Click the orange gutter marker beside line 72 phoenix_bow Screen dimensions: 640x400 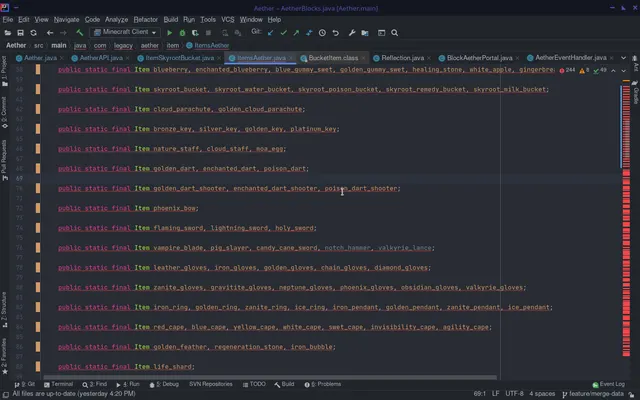(x=38, y=208)
